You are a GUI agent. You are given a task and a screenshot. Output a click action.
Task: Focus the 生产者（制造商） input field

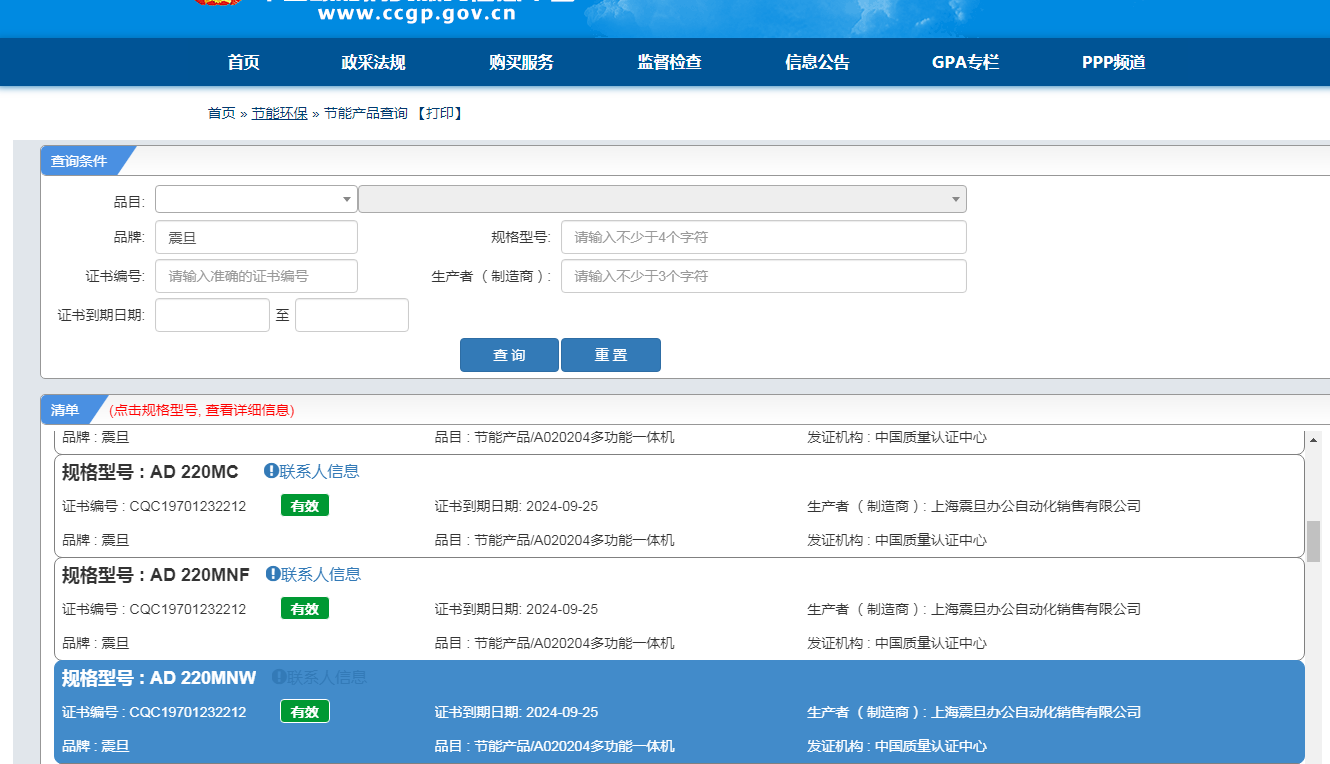[764, 276]
